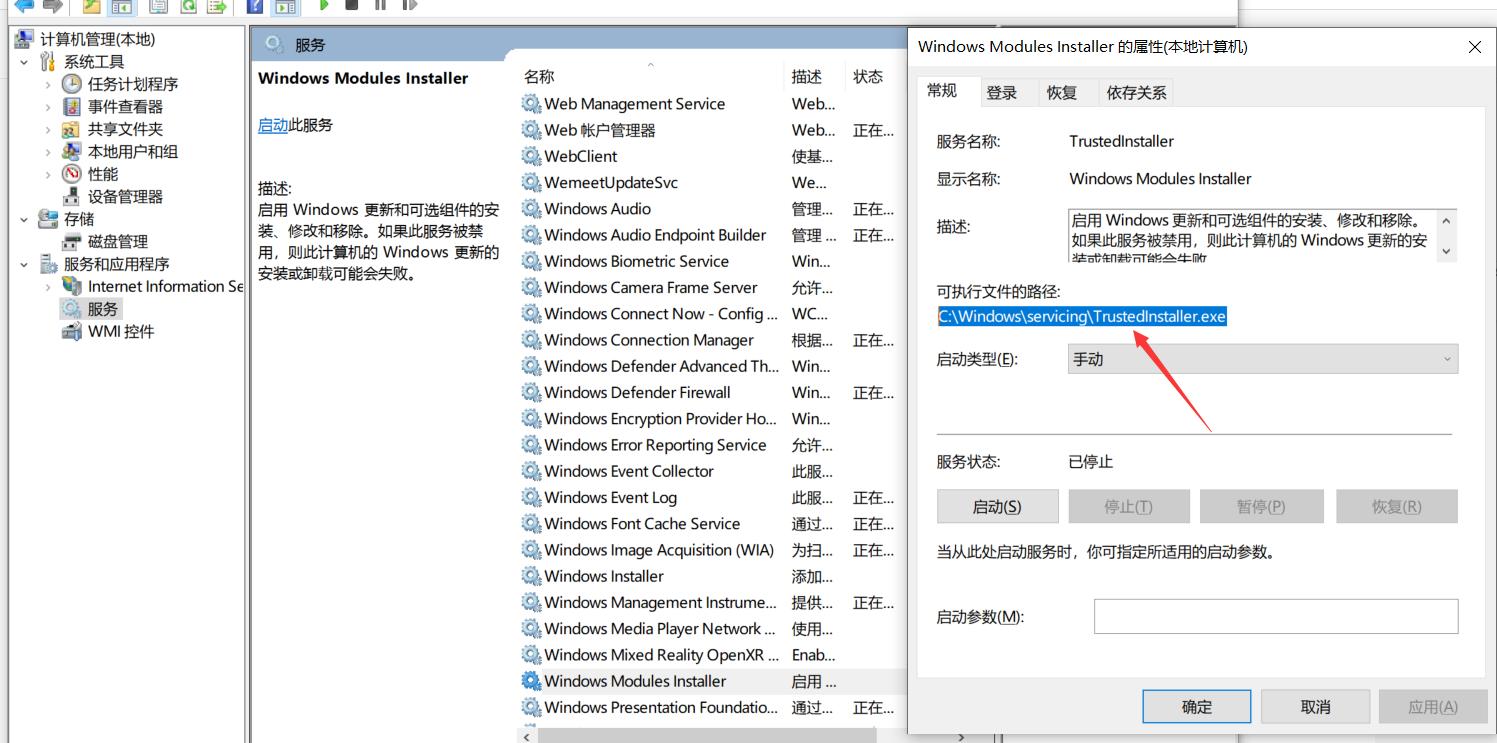
Task: Click the Refresh toolbar icon
Action: pyautogui.click(x=187, y=6)
